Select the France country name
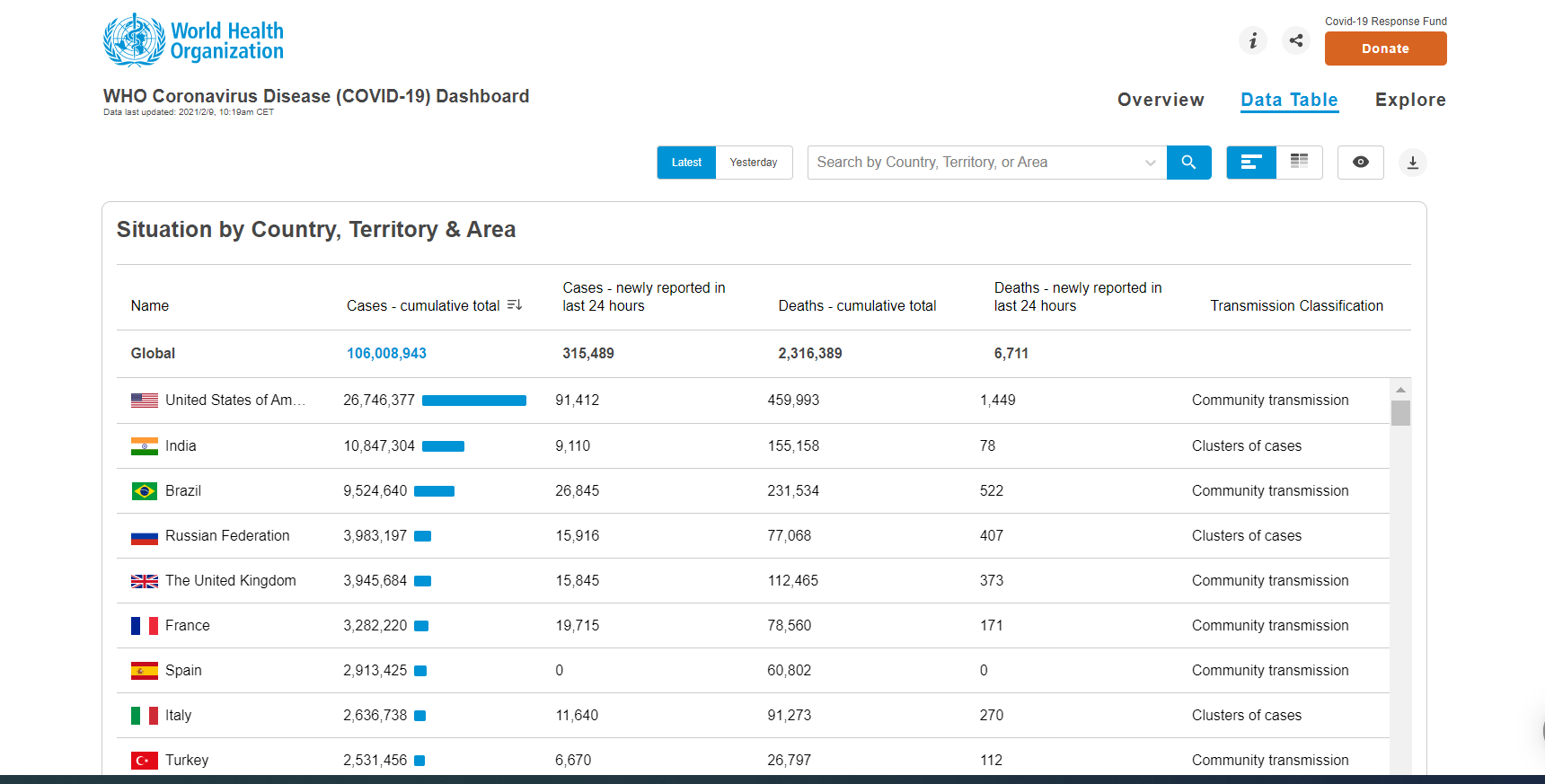This screenshot has width=1545, height=784. 188,626
